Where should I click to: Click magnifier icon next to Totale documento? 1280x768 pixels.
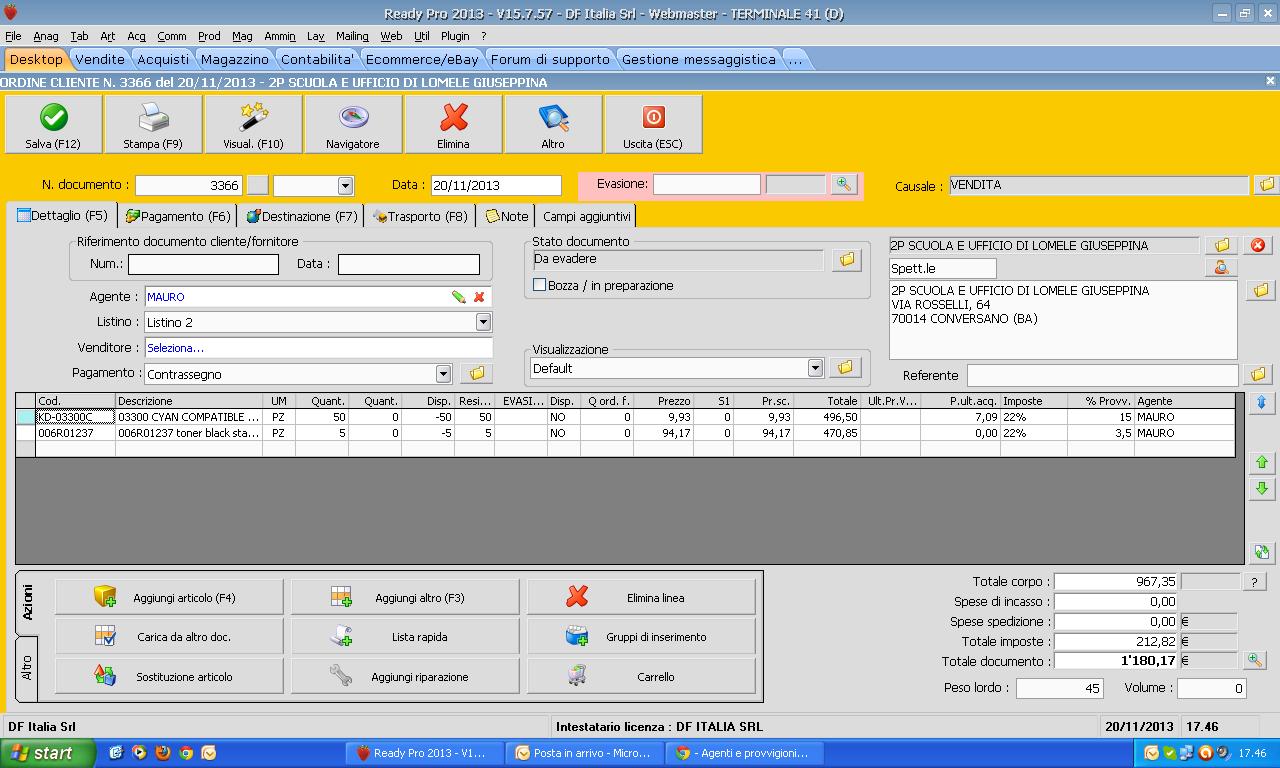coord(1254,660)
